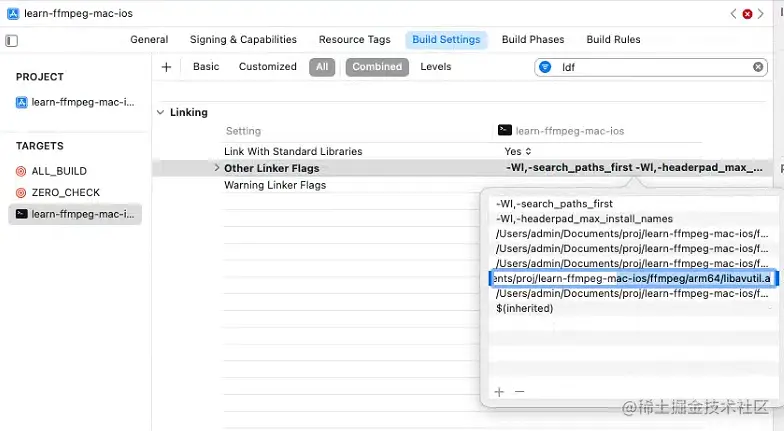Switch to Levels view

tap(436, 67)
